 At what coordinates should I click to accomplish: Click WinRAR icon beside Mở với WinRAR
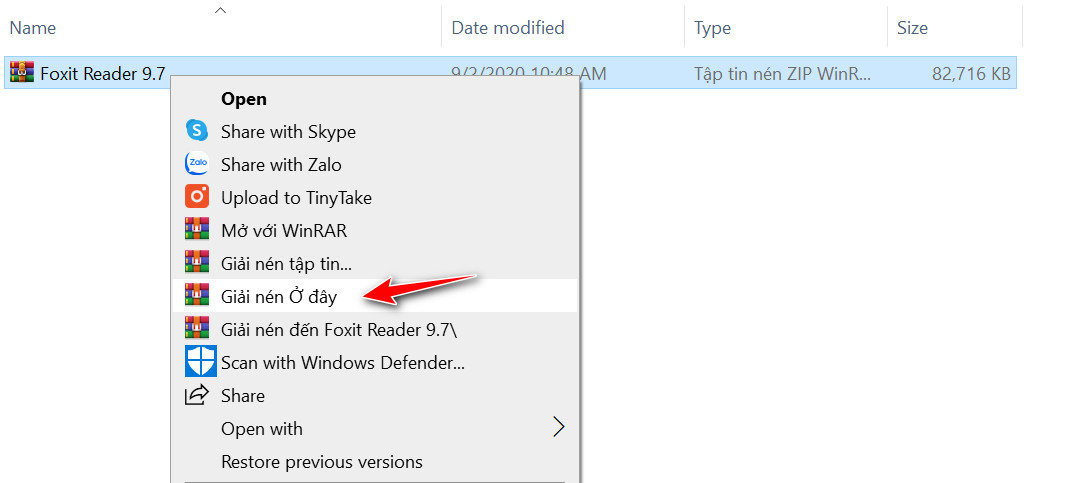tap(197, 230)
